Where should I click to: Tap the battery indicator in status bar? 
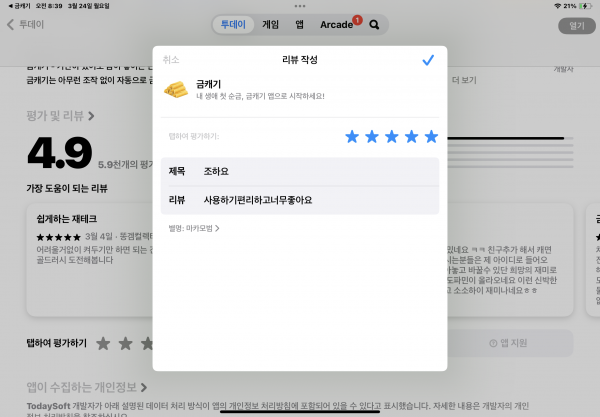click(x=585, y=6)
